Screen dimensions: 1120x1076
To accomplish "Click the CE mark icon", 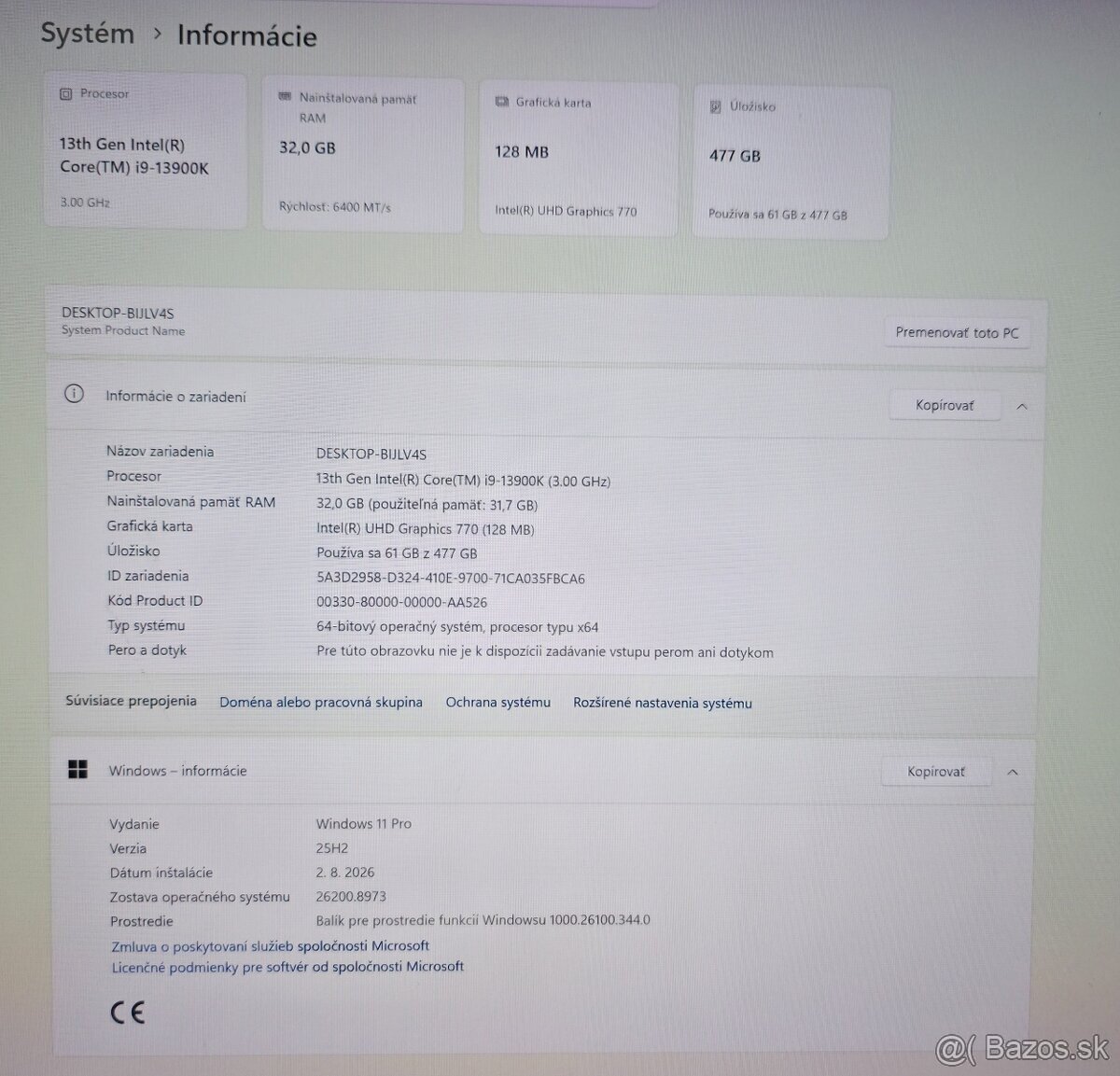I will tap(128, 1013).
